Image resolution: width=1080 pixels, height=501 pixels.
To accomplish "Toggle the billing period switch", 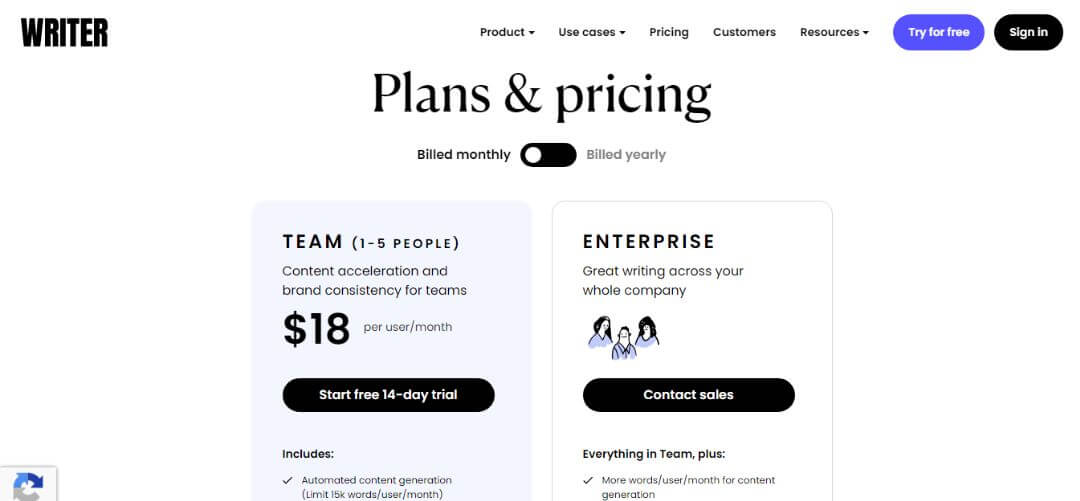I will [x=548, y=155].
